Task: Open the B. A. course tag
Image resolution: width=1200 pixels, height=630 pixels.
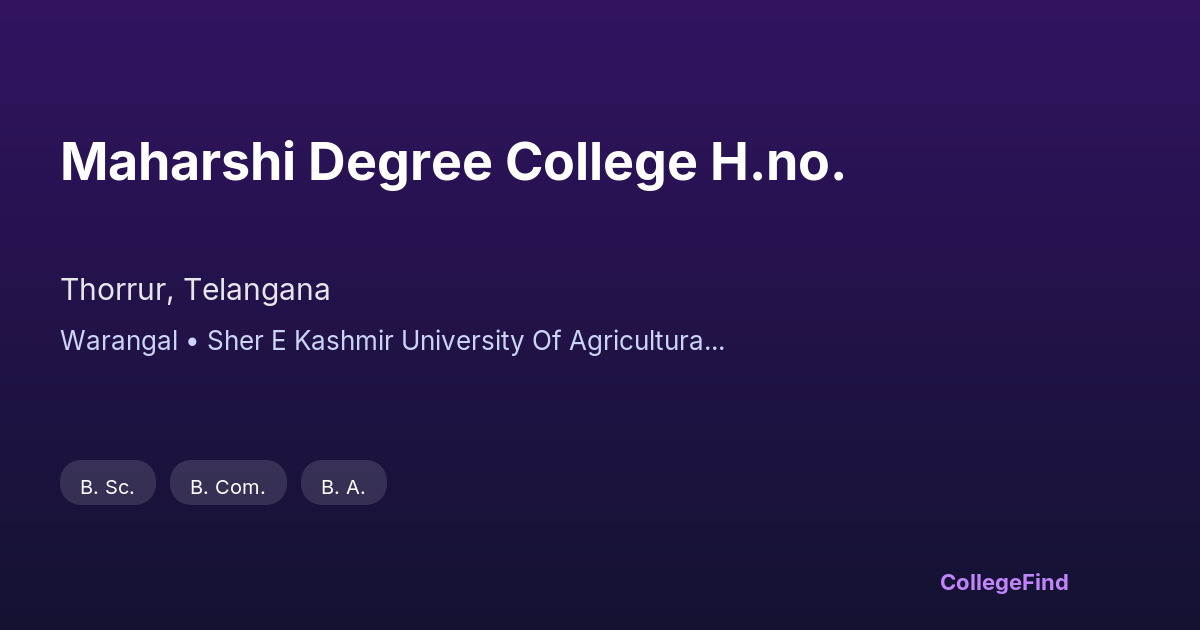Action: [x=343, y=487]
